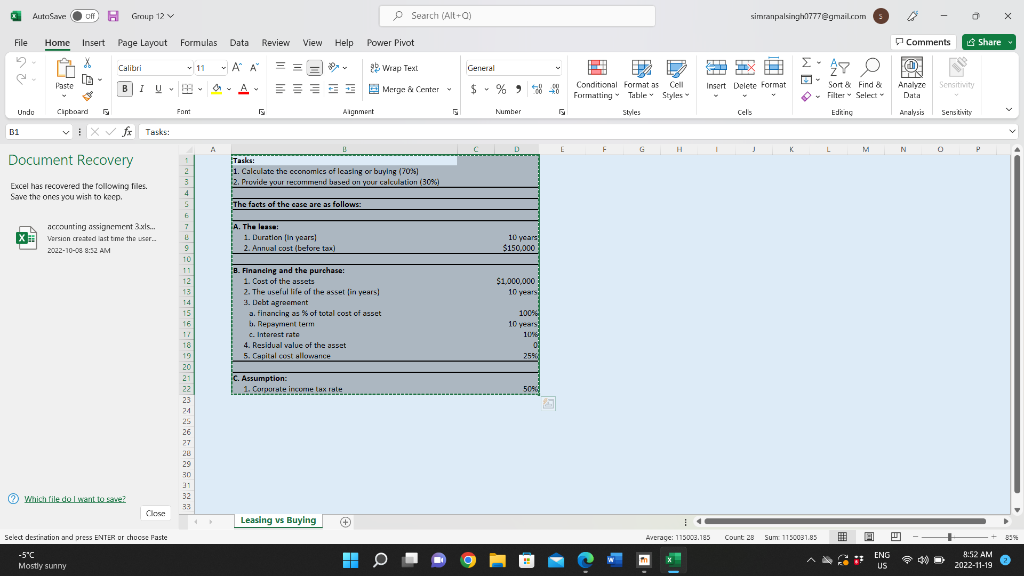
Task: Click Increase Decimal icon
Action: pyautogui.click(x=537, y=89)
